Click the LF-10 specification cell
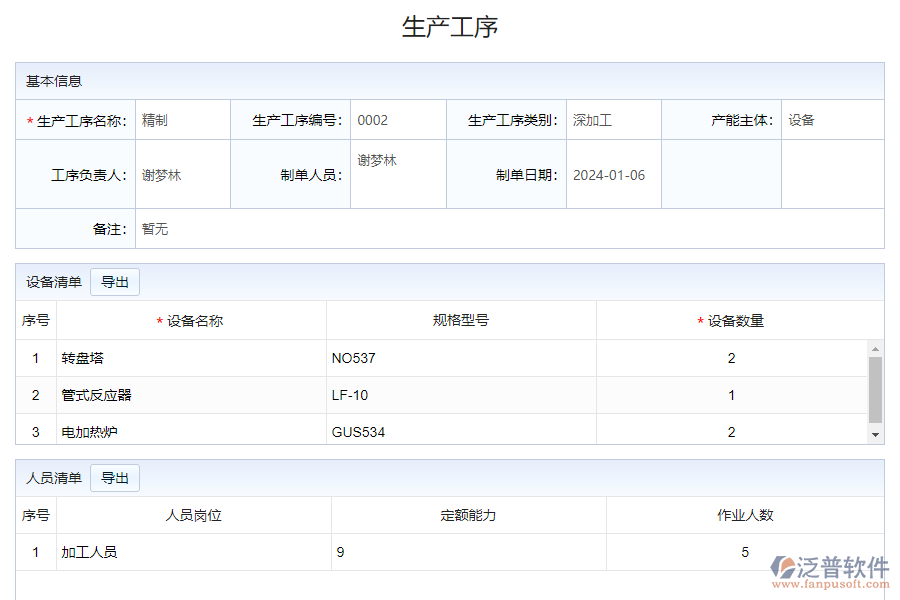Viewport: 900px width, 600px height. (x=460, y=395)
